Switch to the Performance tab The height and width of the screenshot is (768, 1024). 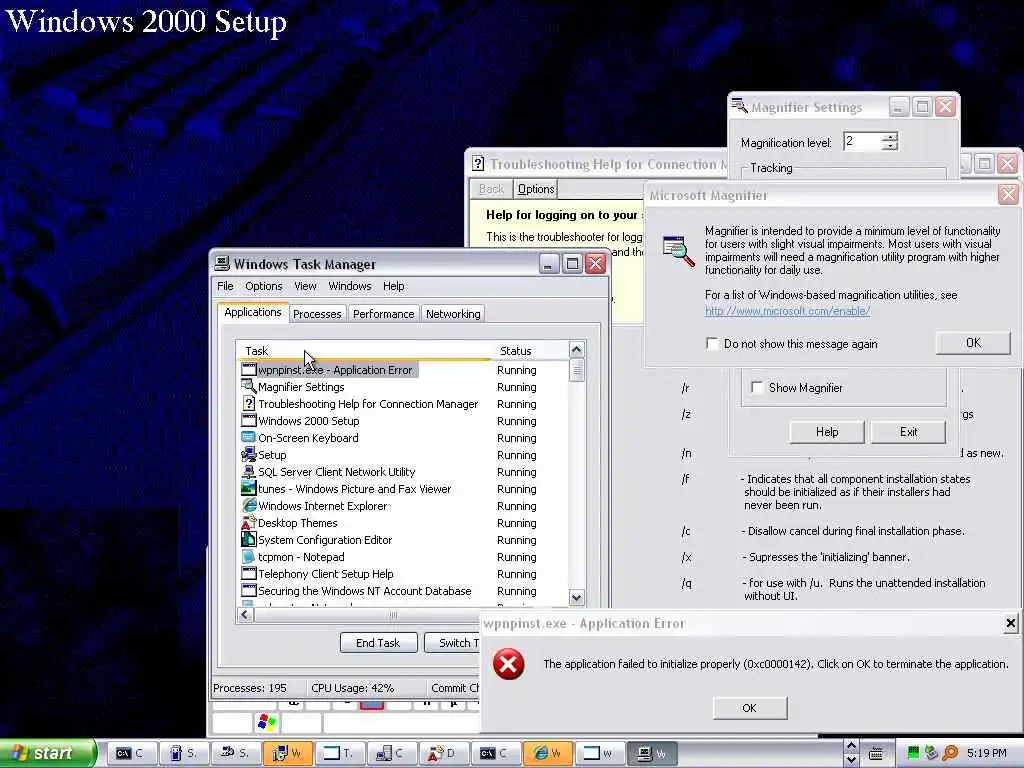coord(383,314)
